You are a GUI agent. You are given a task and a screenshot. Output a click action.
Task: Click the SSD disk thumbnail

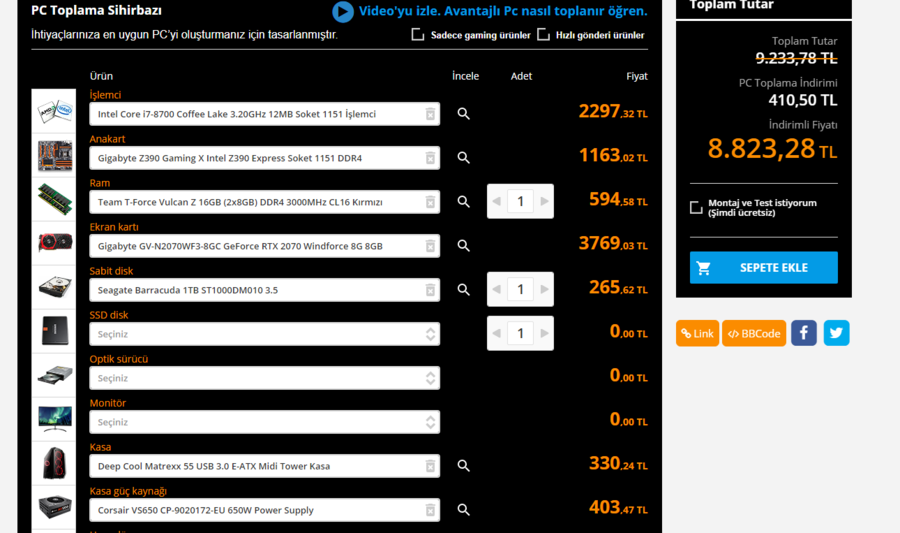(x=53, y=332)
